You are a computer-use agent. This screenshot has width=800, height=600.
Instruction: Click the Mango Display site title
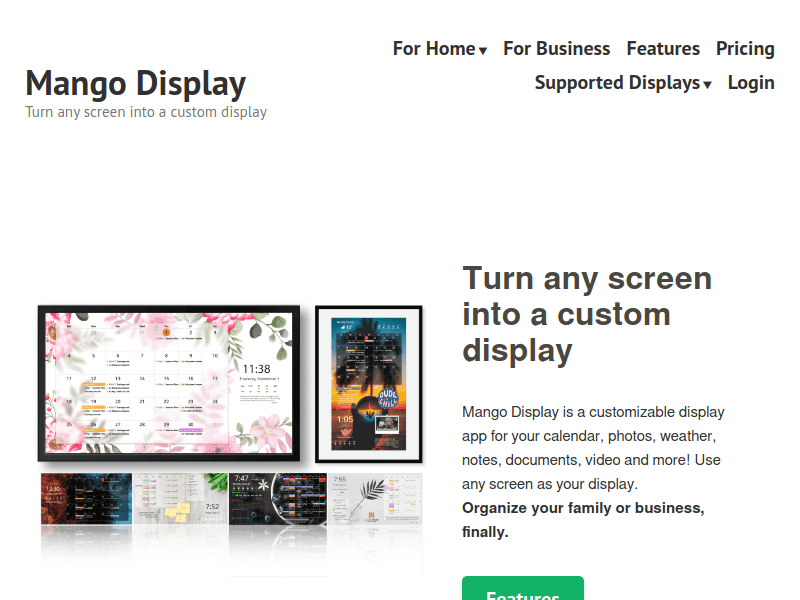(135, 83)
